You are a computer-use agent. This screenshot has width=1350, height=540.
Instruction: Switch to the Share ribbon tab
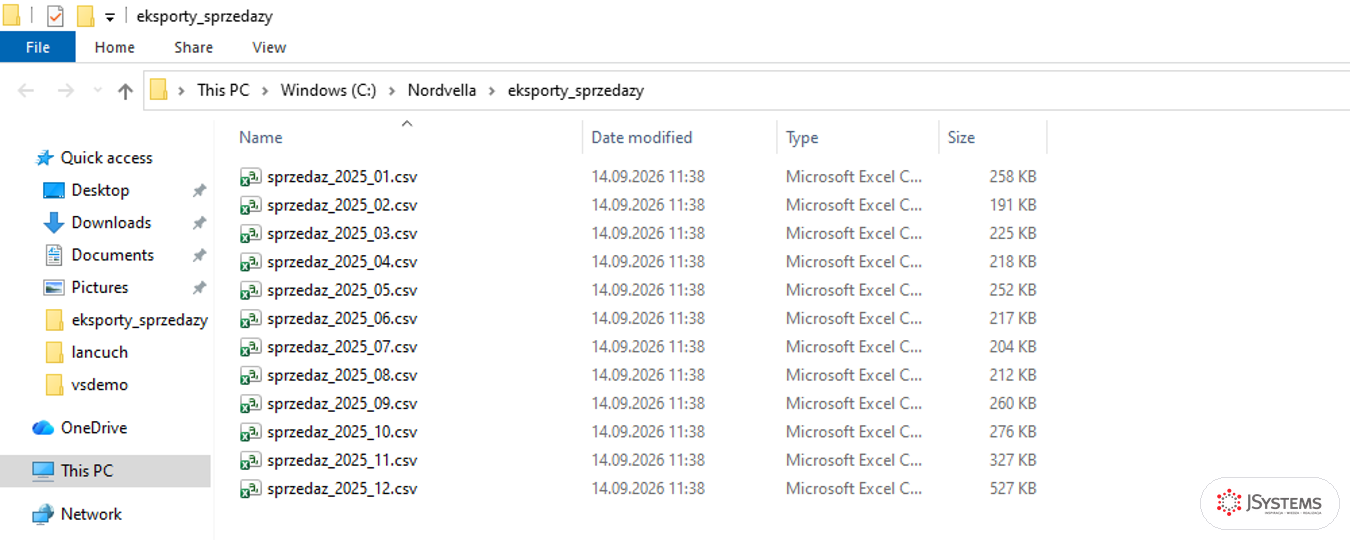(x=193, y=47)
